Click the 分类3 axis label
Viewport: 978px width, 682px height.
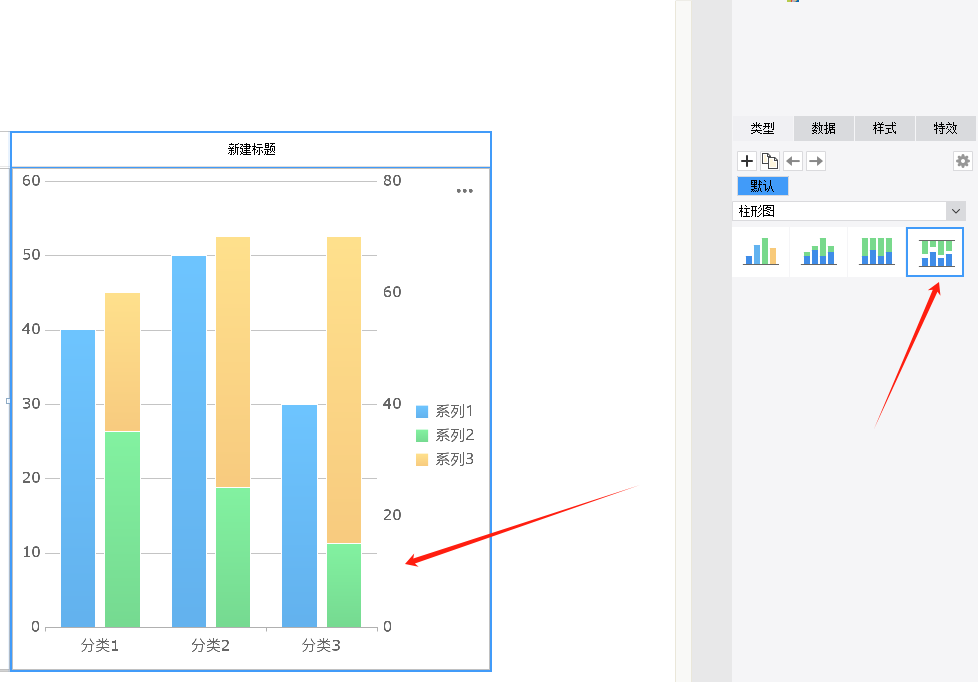(x=321, y=646)
